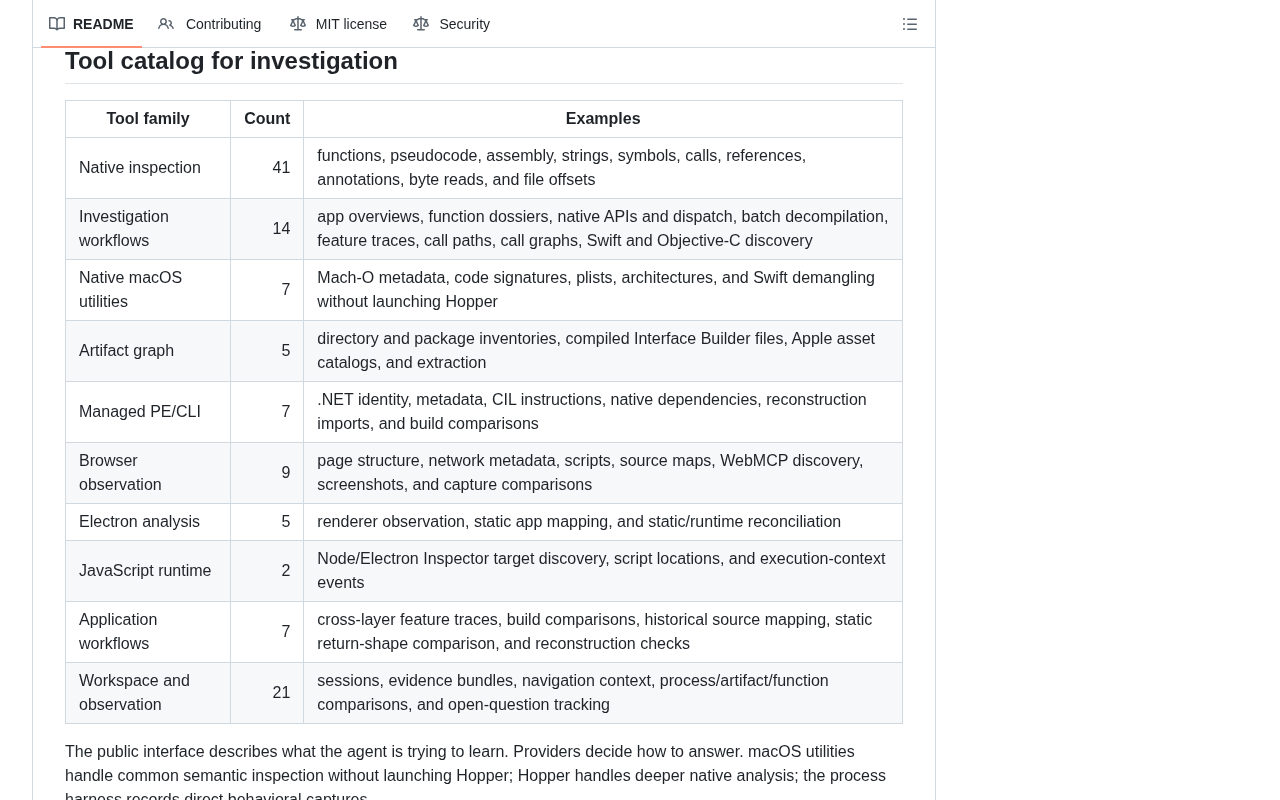Select the 'Managed PE/CLI' cell
Viewport: 1280px width, 800px height.
(x=148, y=412)
